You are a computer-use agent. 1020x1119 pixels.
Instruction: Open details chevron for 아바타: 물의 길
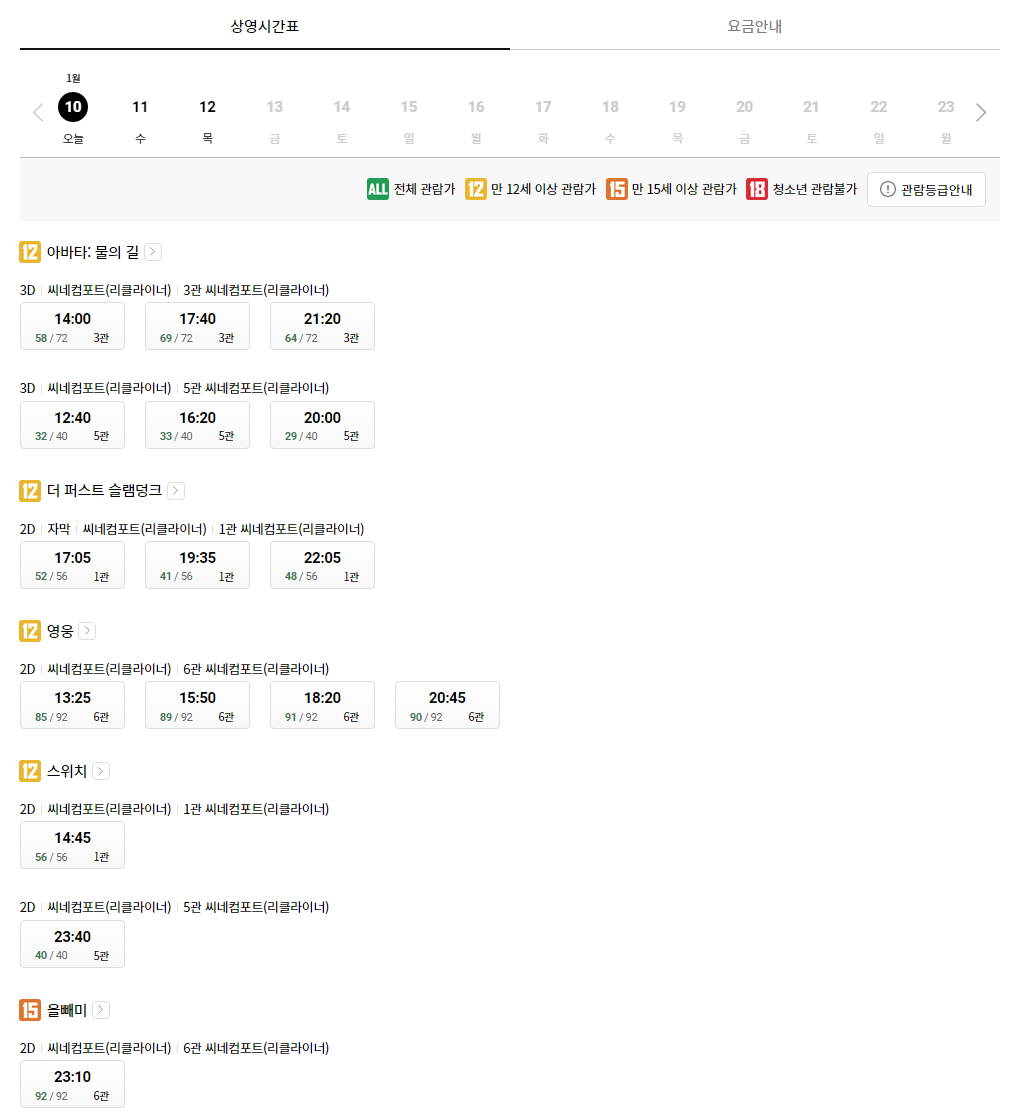[153, 252]
